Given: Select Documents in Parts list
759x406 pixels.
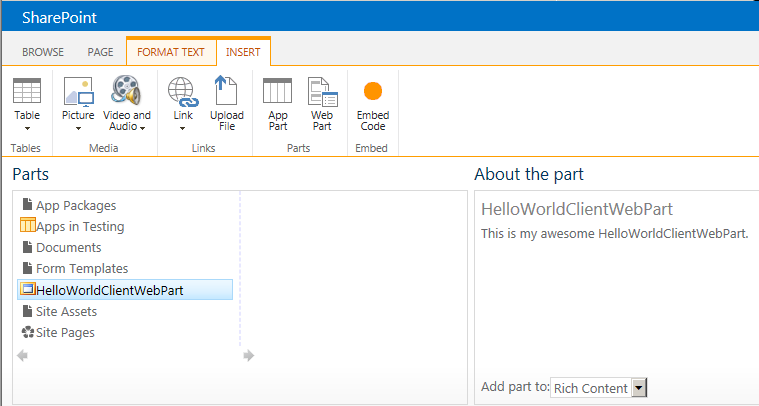Looking at the screenshot, I should click(69, 247).
